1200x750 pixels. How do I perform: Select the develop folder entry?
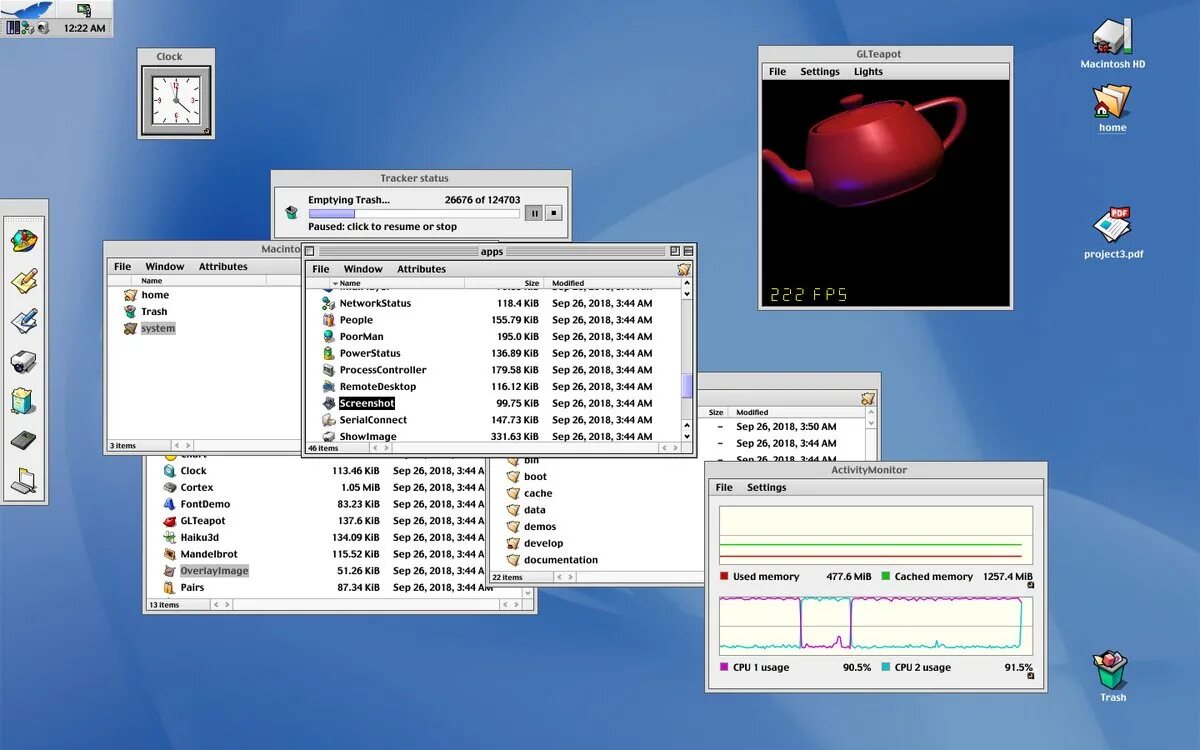544,543
